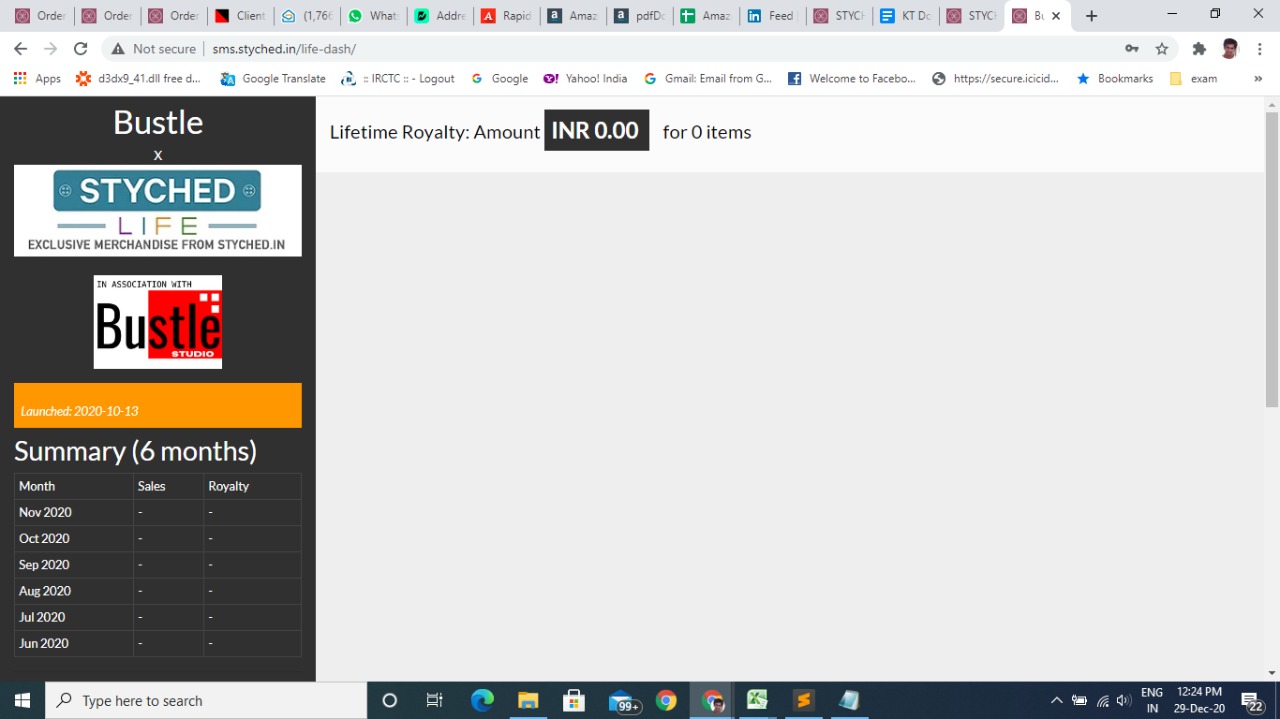Click the Jun 2020 row label

click(x=44, y=643)
